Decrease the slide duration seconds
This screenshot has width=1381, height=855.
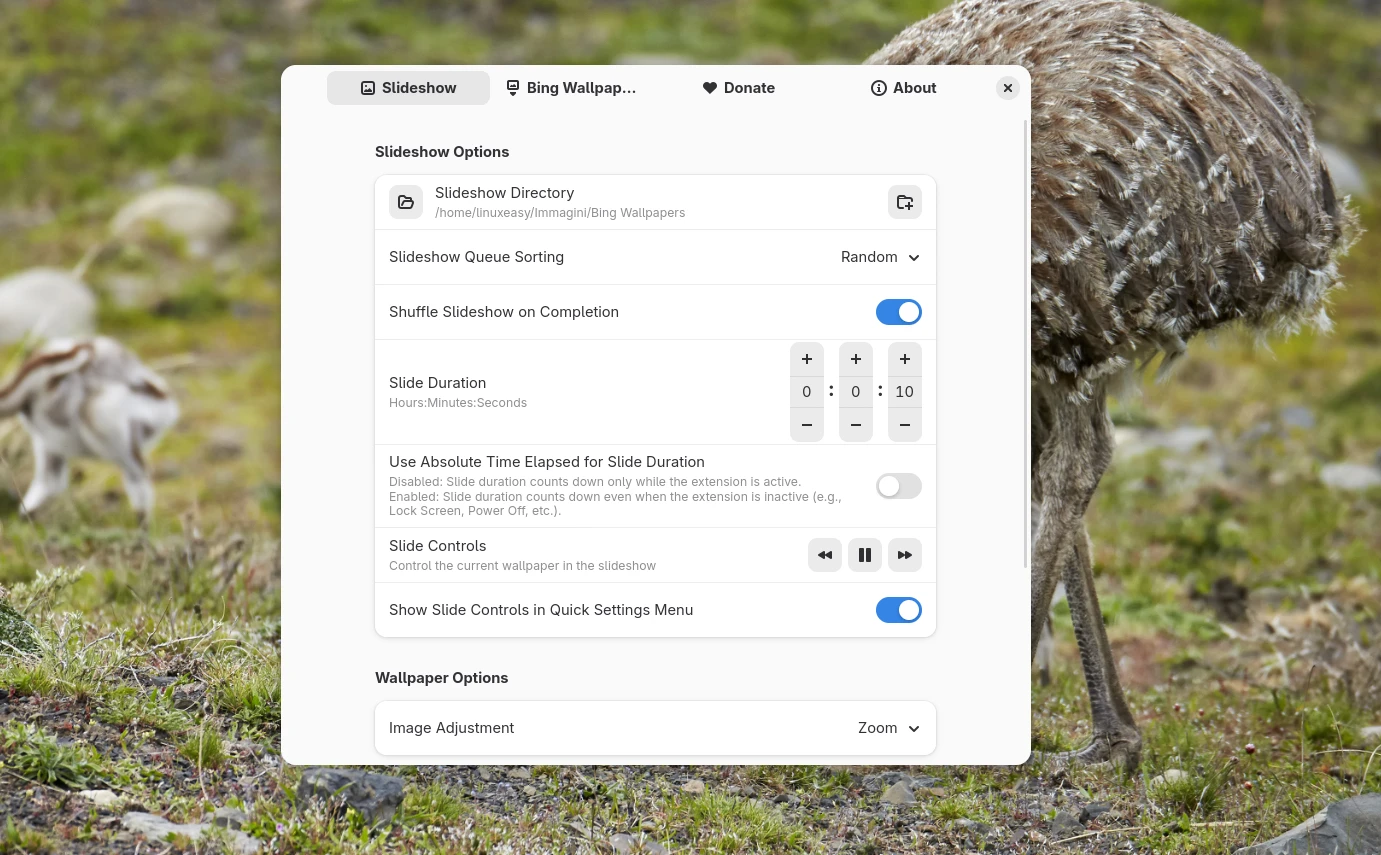pos(904,425)
